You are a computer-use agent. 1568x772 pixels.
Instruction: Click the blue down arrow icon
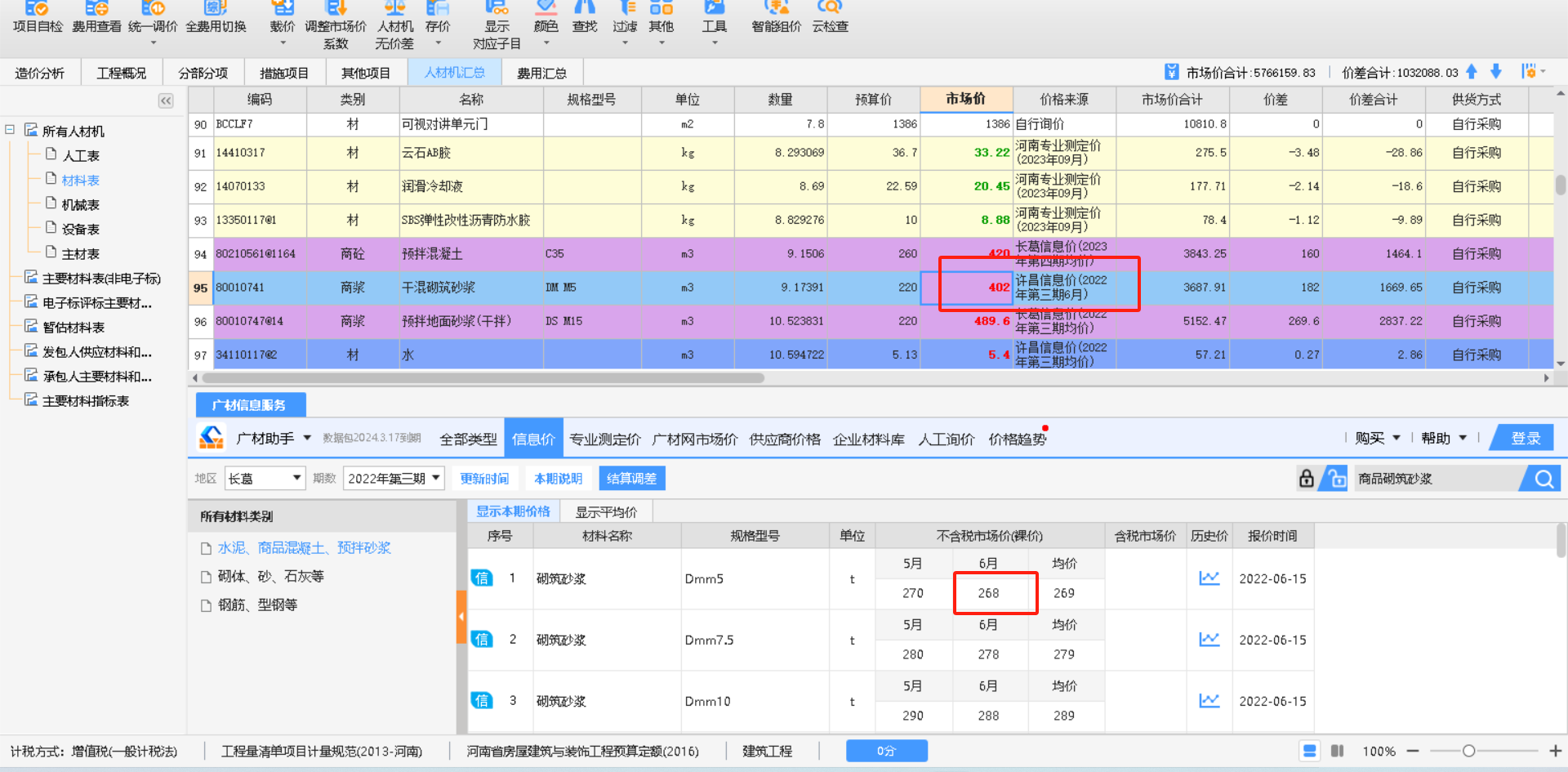[x=1496, y=72]
